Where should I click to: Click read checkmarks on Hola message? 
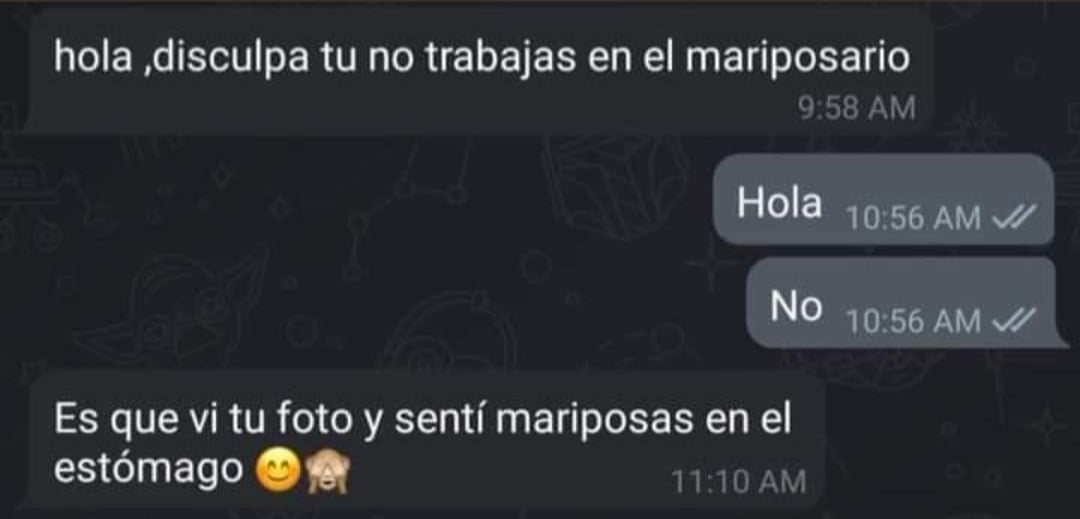point(1012,218)
